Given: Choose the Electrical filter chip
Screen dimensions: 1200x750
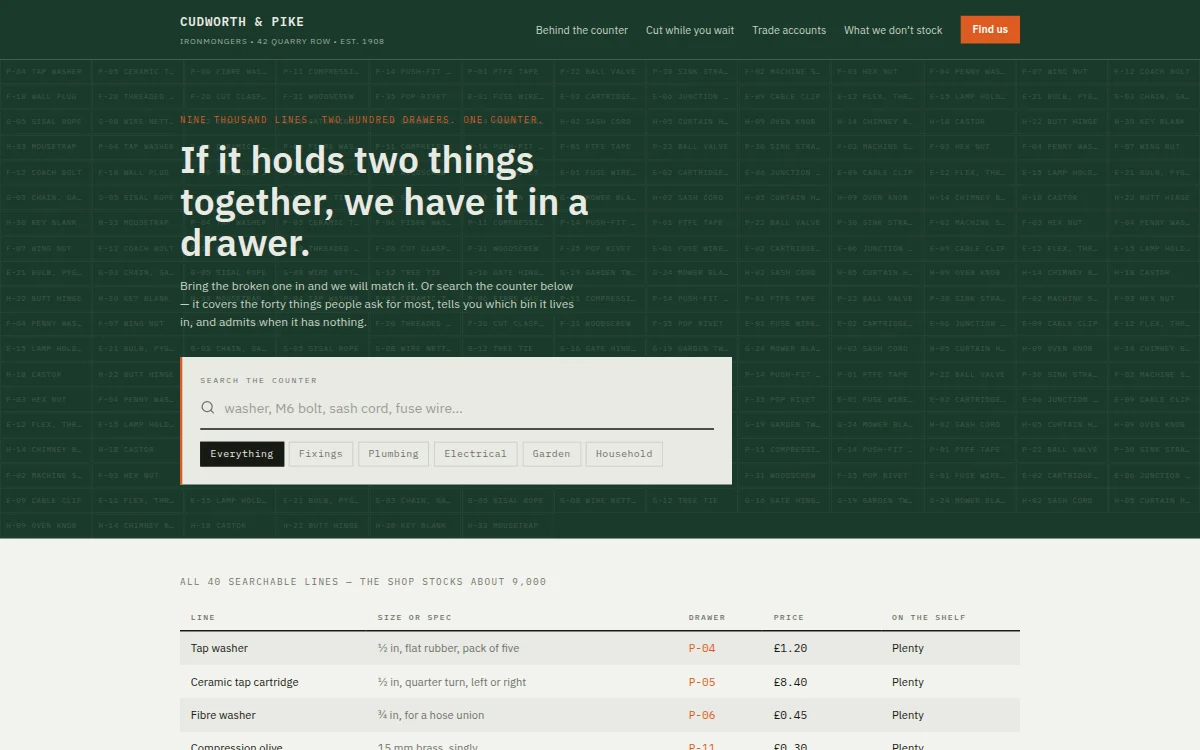Looking at the screenshot, I should 475,454.
